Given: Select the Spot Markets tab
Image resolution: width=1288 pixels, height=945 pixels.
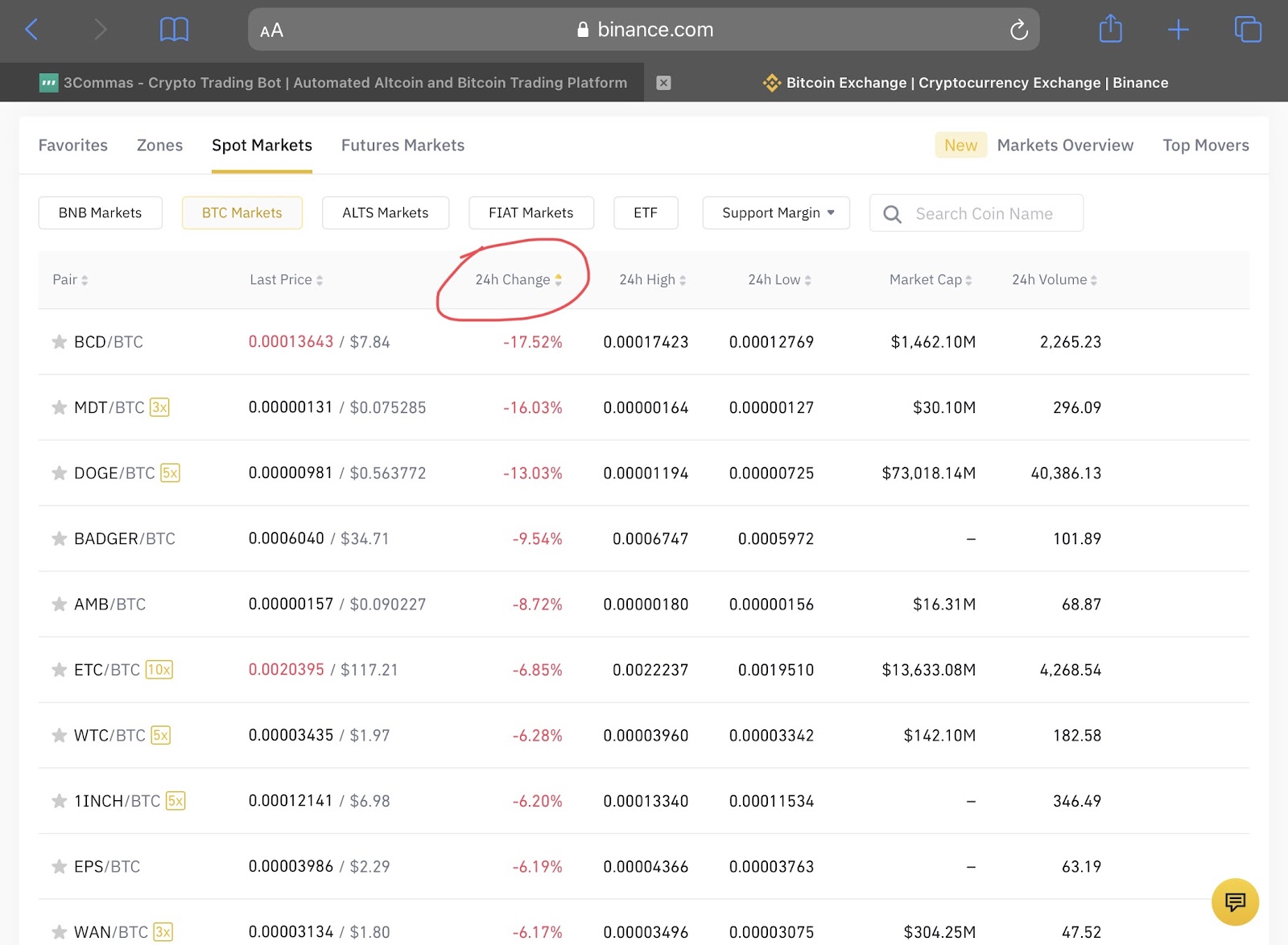Looking at the screenshot, I should 262,145.
